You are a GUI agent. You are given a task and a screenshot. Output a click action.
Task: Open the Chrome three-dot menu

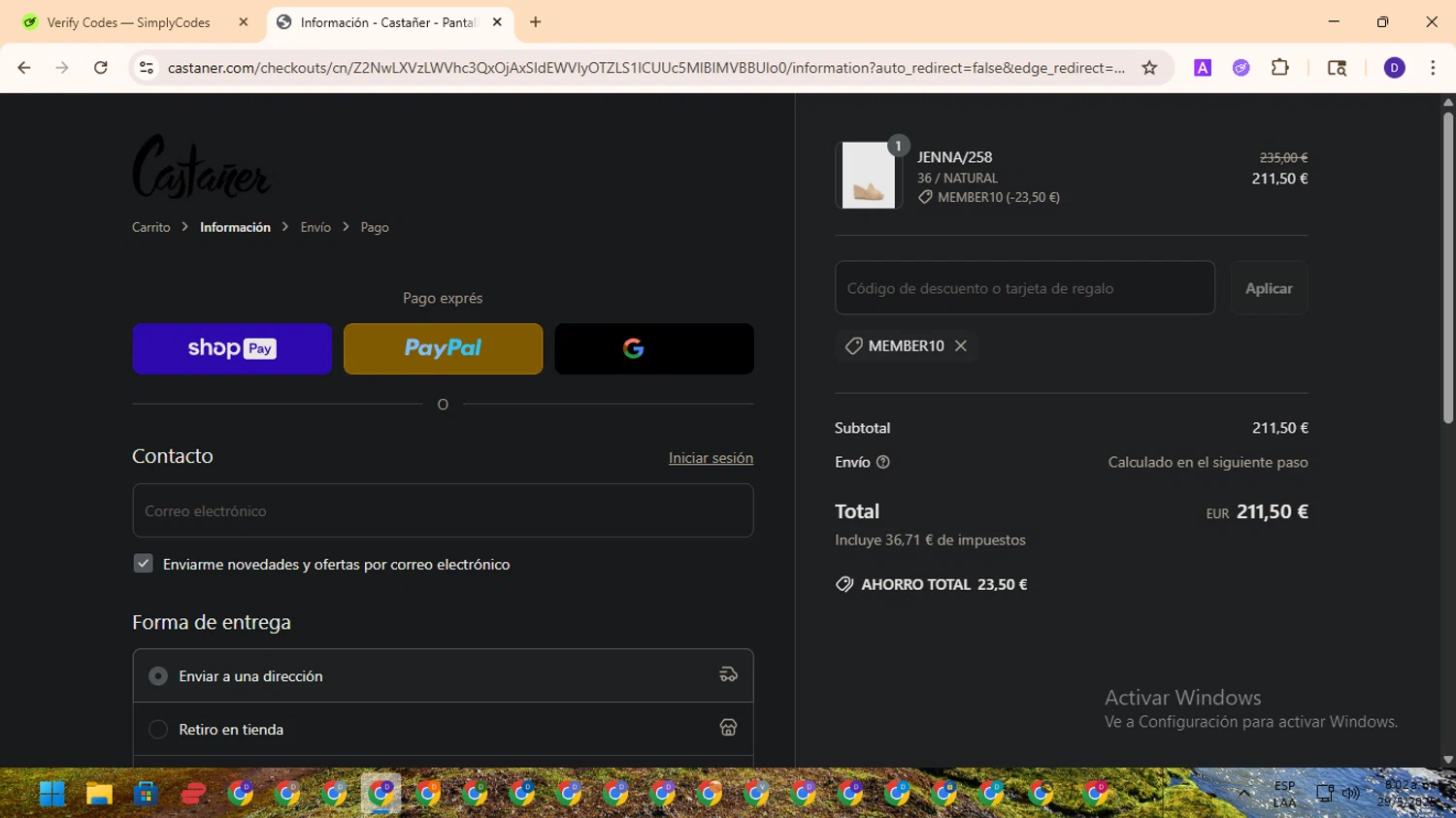tap(1433, 68)
